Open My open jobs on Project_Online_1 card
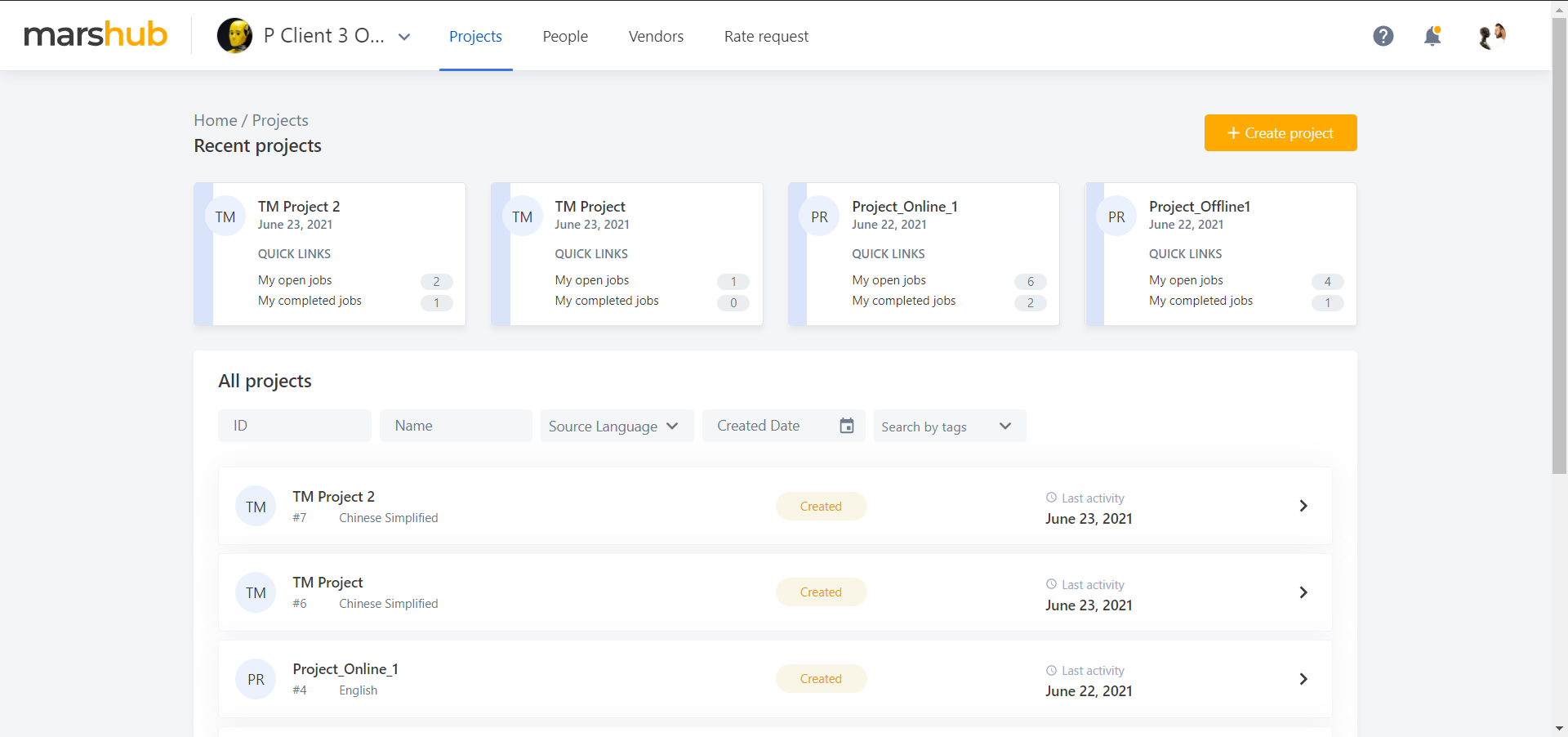 coord(889,280)
